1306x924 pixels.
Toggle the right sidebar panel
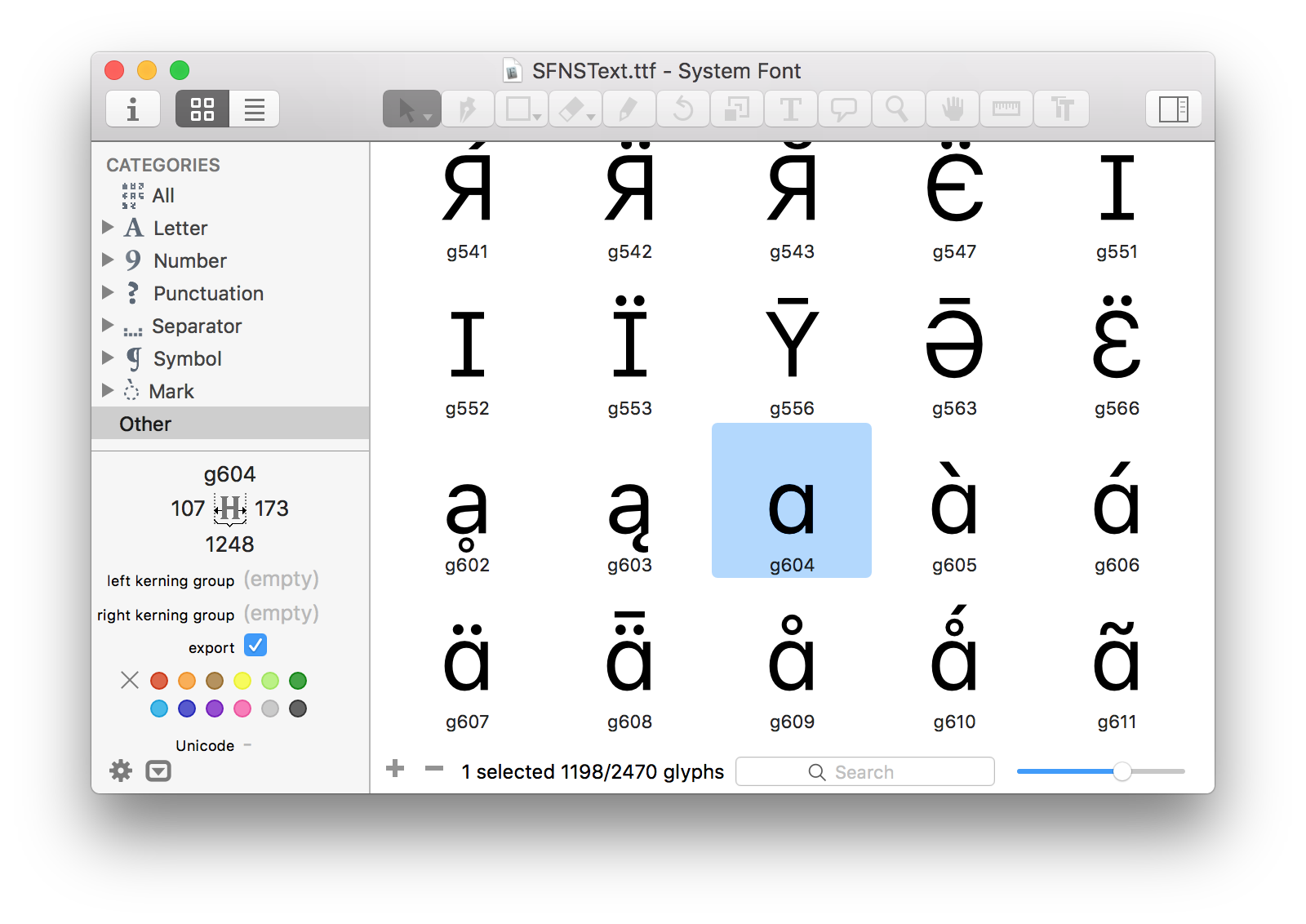click(x=1174, y=109)
